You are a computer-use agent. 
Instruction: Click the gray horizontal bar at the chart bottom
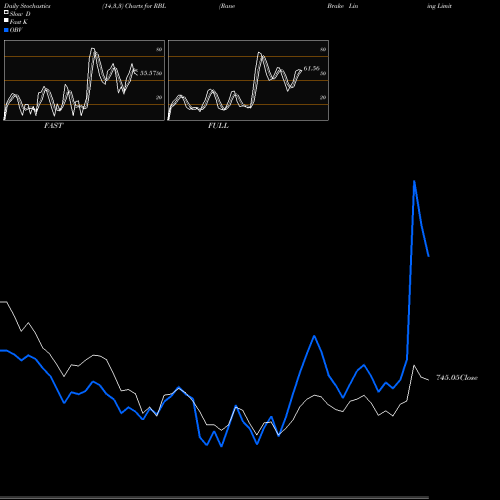click(214, 497)
